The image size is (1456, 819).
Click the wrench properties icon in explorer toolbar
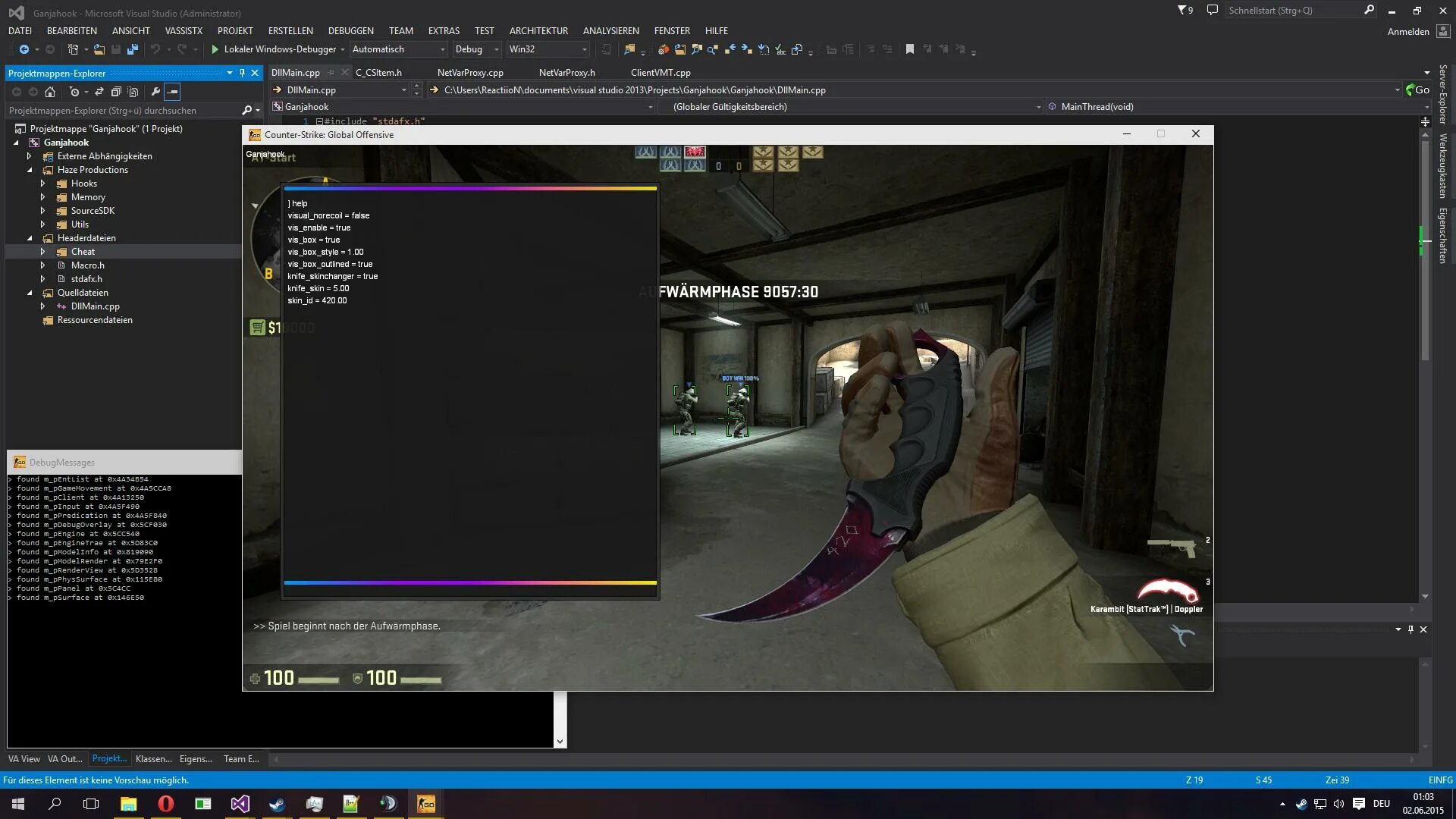155,92
